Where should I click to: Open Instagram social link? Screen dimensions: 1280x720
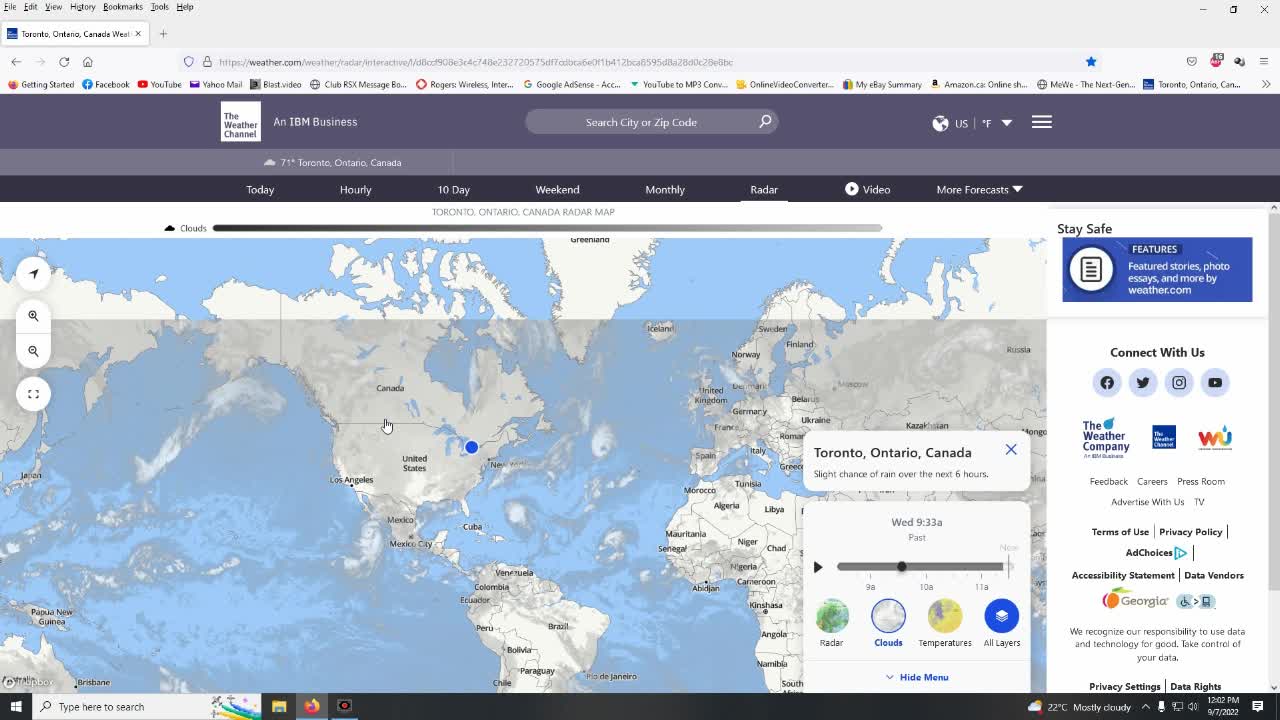[1179, 382]
